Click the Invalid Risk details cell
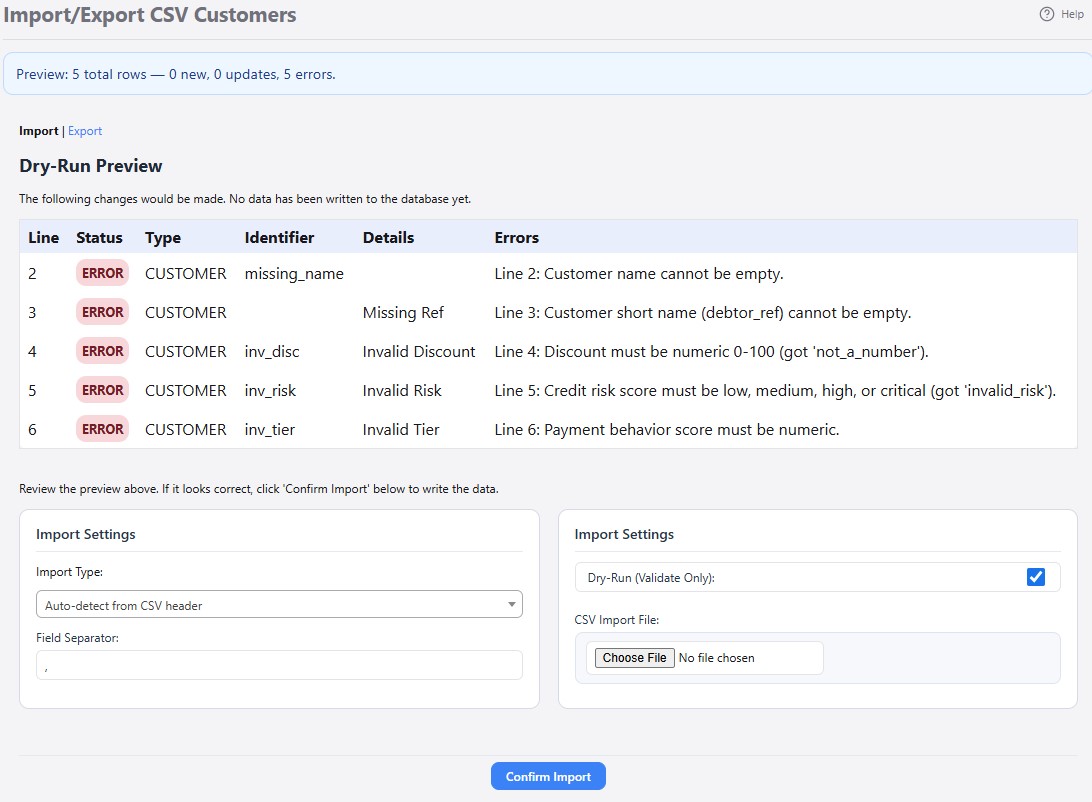Viewport: 1092px width, 802px height. [402, 391]
